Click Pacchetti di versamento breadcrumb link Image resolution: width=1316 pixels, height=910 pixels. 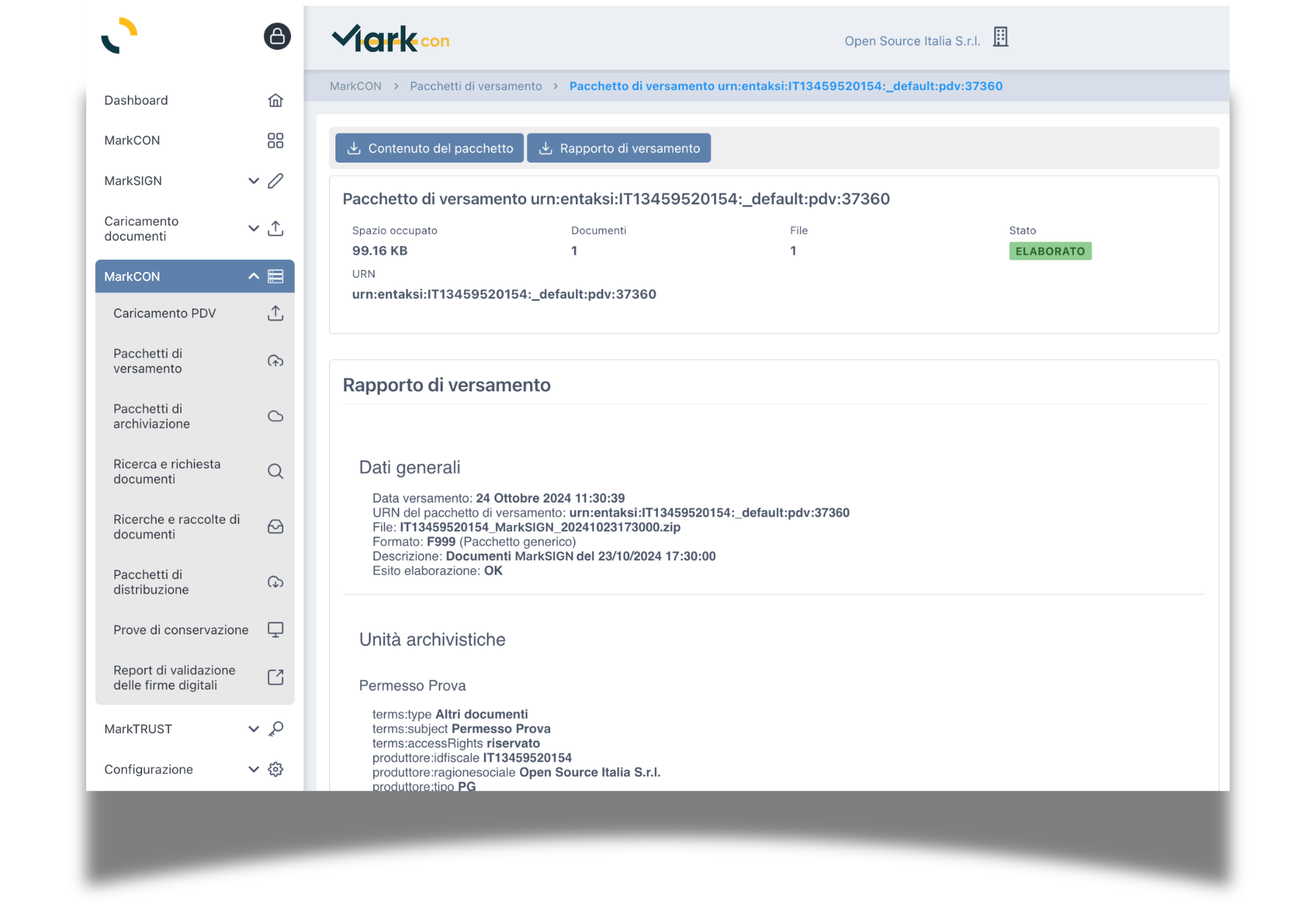(476, 86)
